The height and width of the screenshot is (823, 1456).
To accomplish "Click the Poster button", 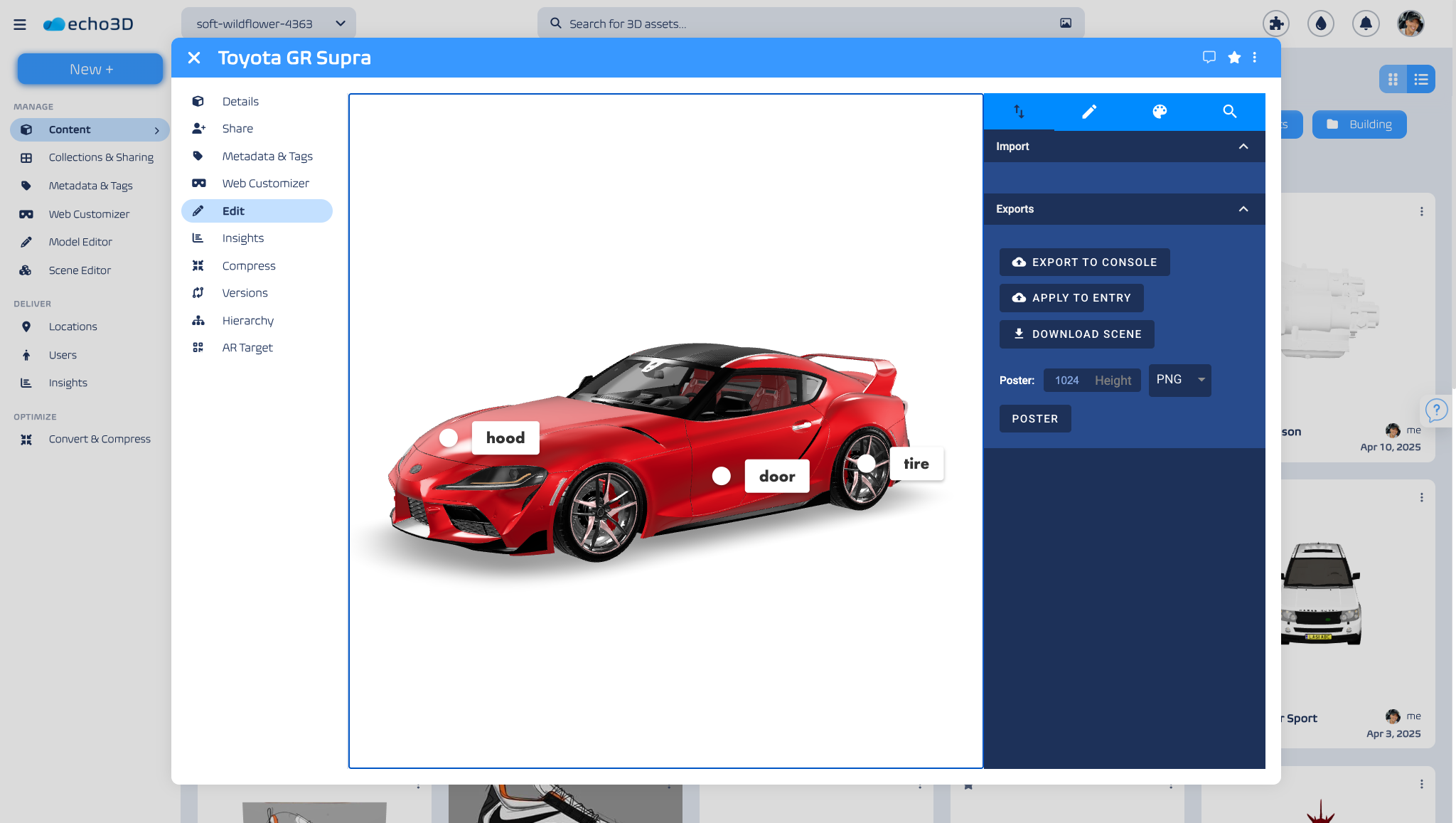I will (1035, 419).
